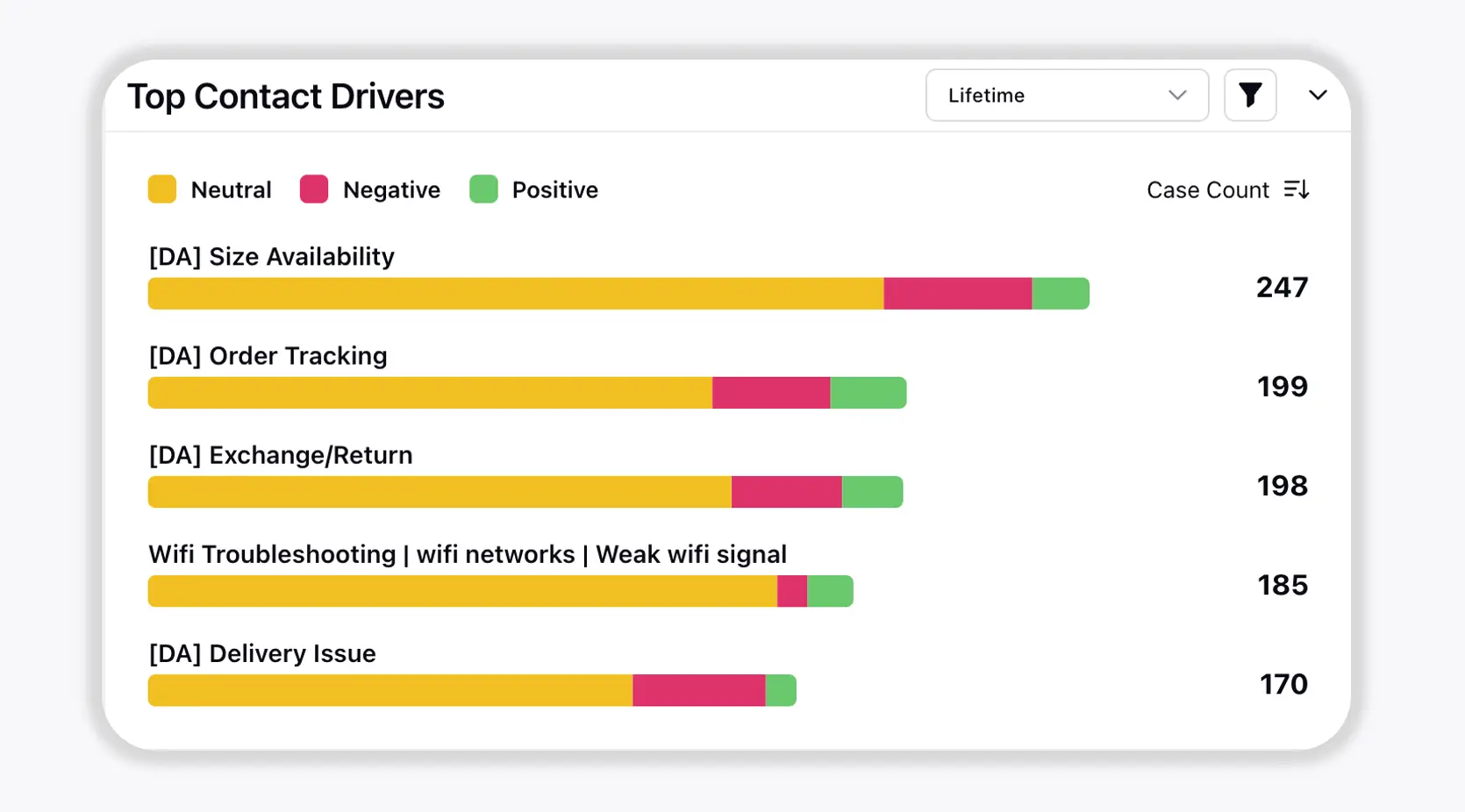Viewport: 1465px width, 812px height.
Task: Toggle the Neutral sentiment in the legend
Action: pos(162,189)
